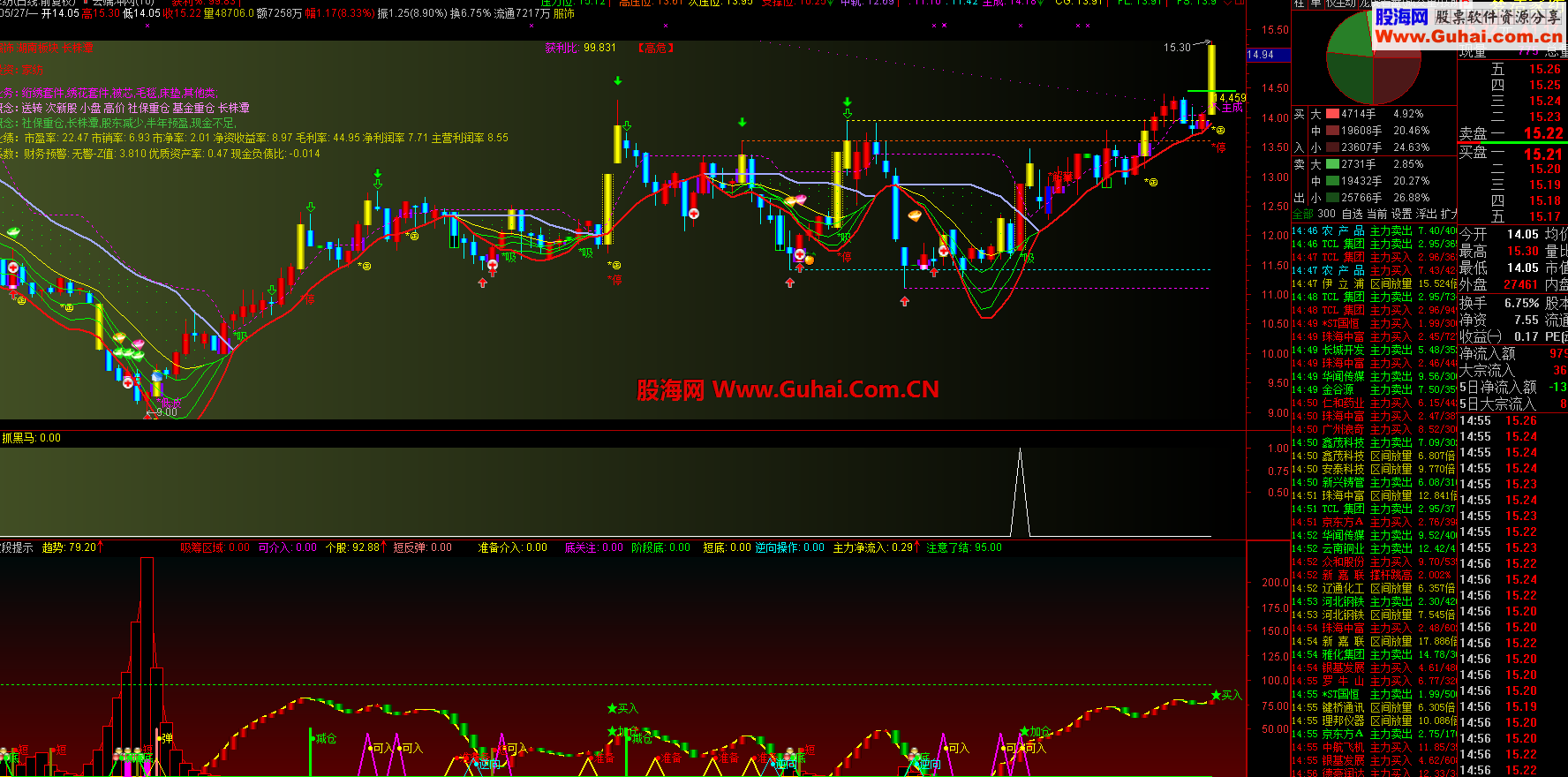Click the pink gem icon above the mid-chart dip
Viewport: 1568px width, 777px height.
click(x=801, y=200)
